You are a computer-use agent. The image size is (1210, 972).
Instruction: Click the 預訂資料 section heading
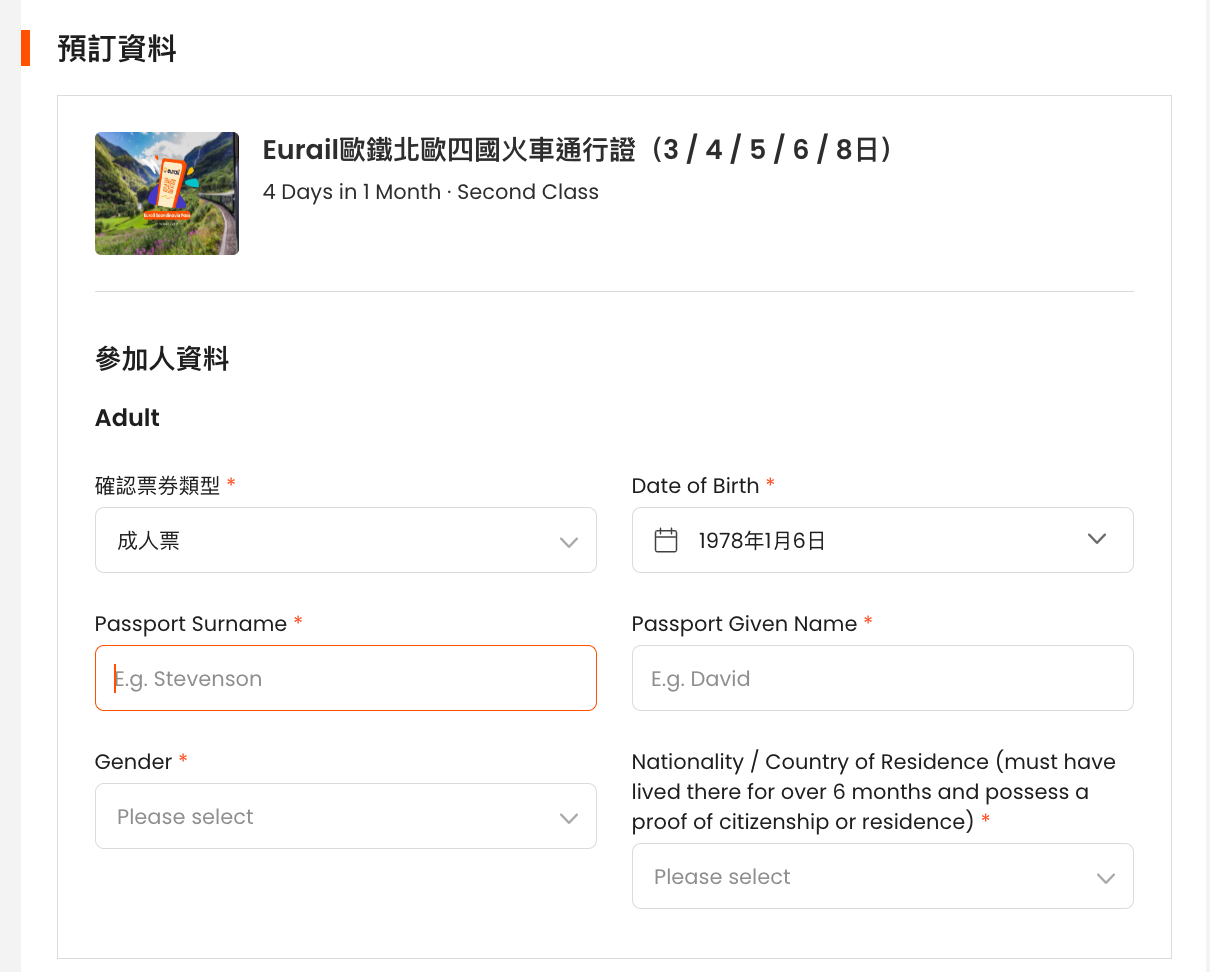point(117,48)
